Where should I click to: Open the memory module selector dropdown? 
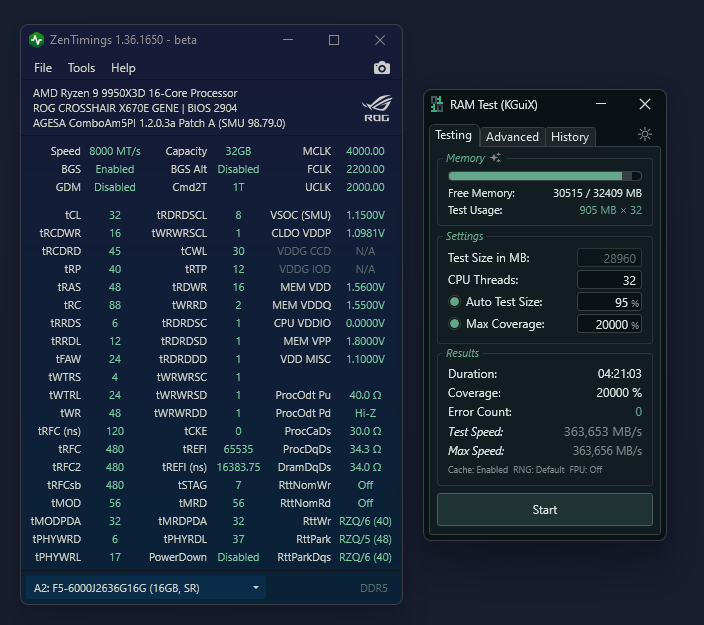[146, 588]
